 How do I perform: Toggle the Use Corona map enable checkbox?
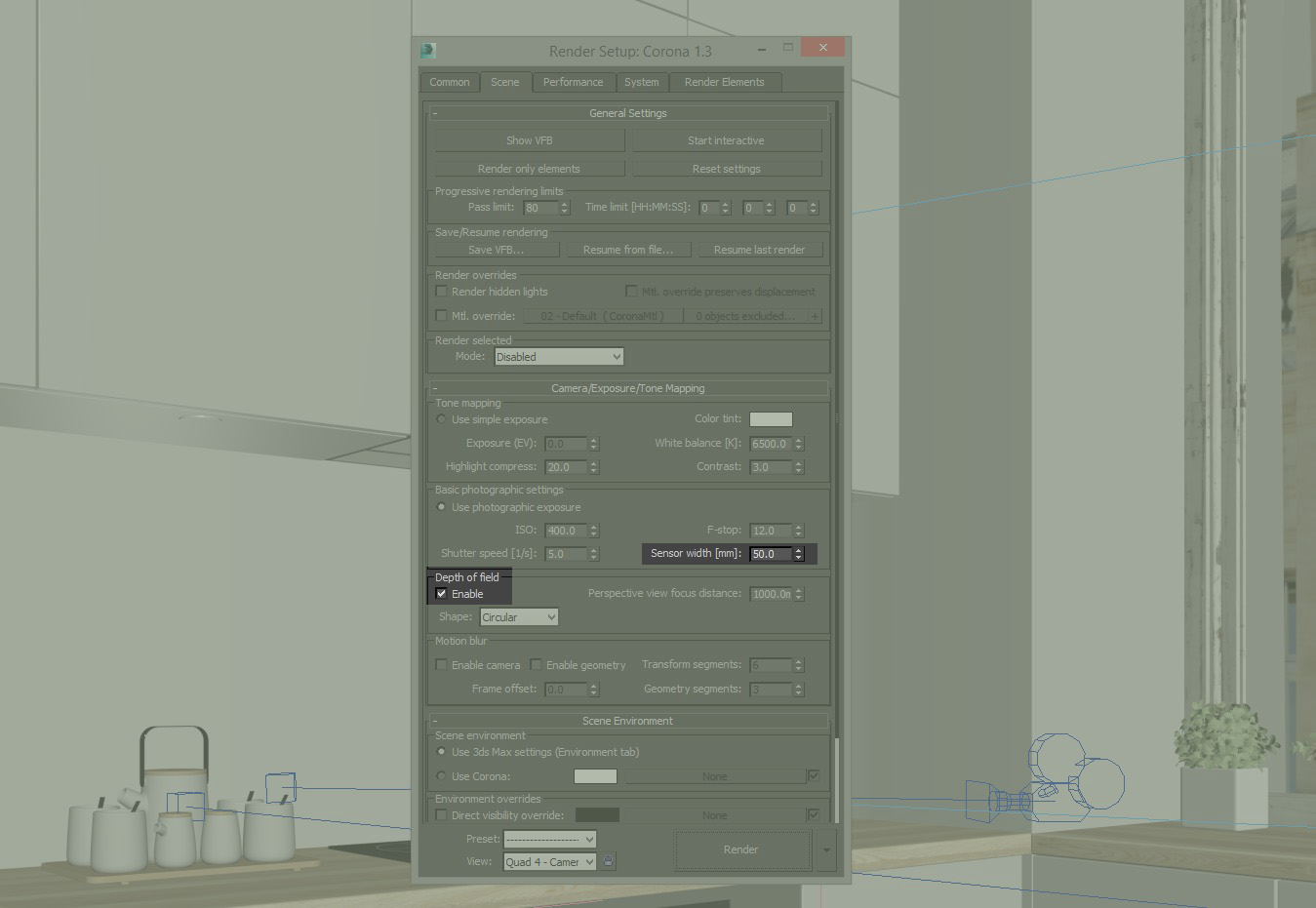814,775
